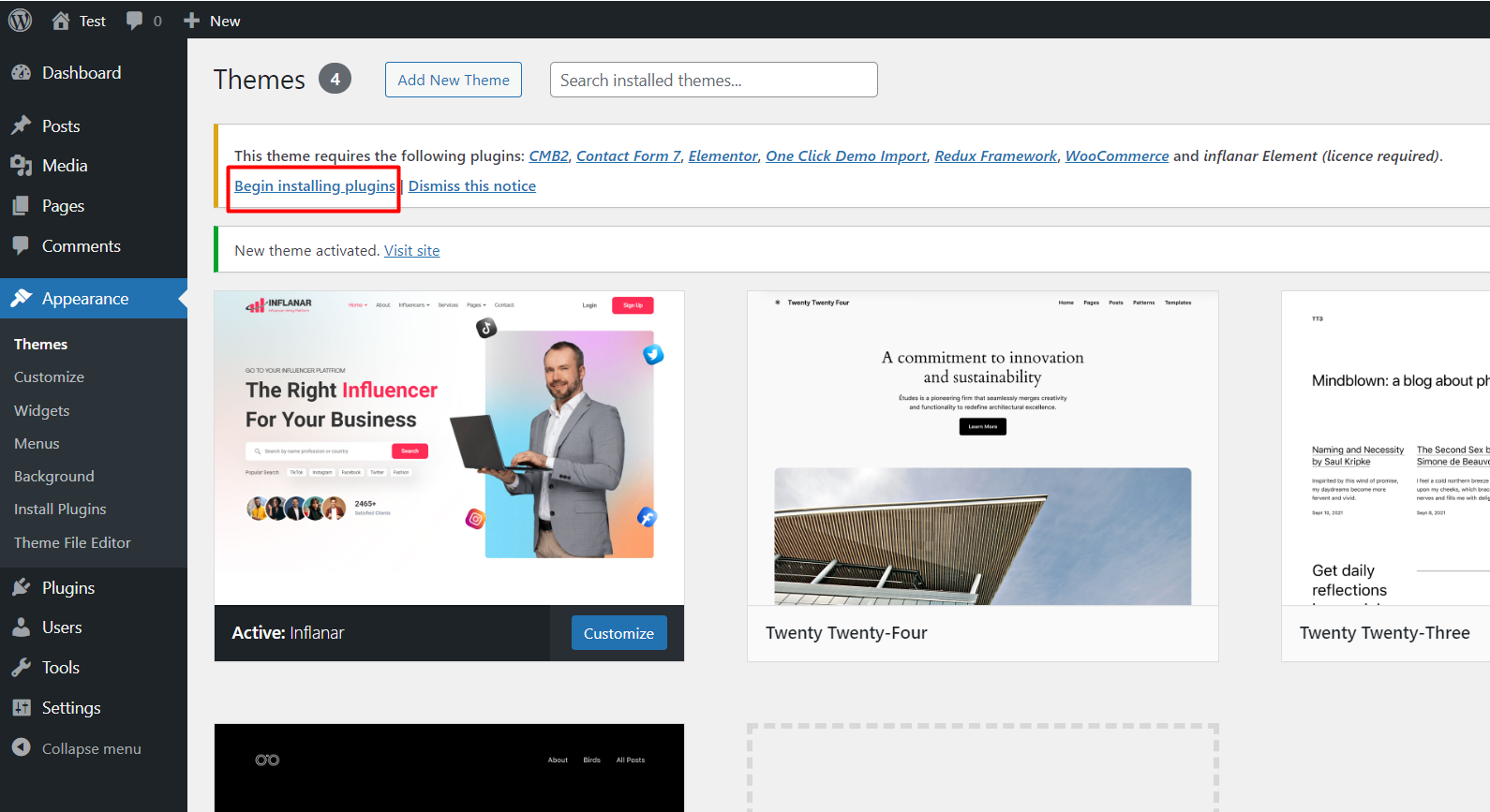Viewport: 1490px width, 812px height.
Task: Click the dashed add new theme placeholder
Action: point(983,768)
